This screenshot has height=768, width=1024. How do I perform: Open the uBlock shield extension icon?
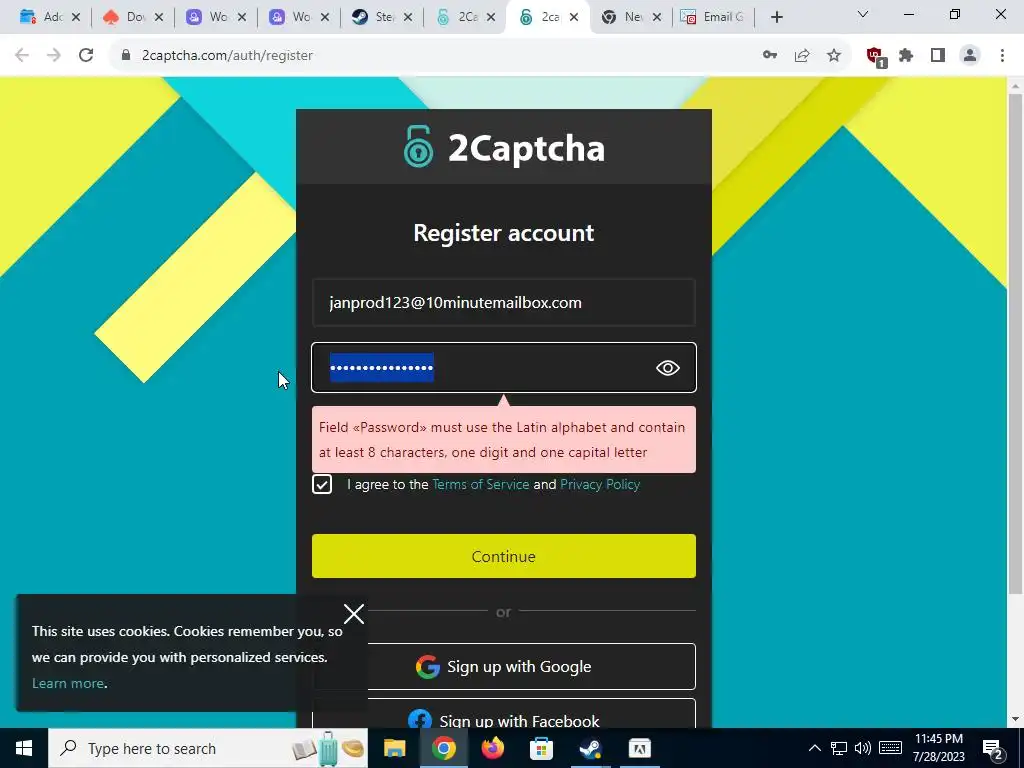pyautogui.click(x=875, y=57)
